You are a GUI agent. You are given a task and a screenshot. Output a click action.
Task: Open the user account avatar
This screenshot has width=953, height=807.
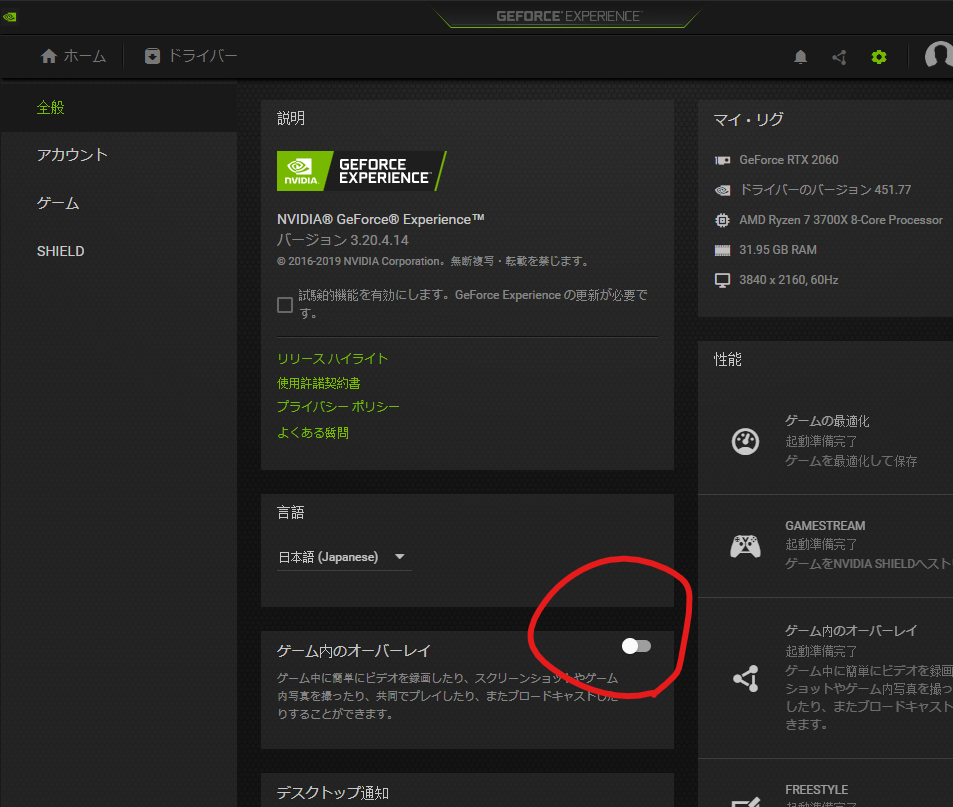pos(938,55)
